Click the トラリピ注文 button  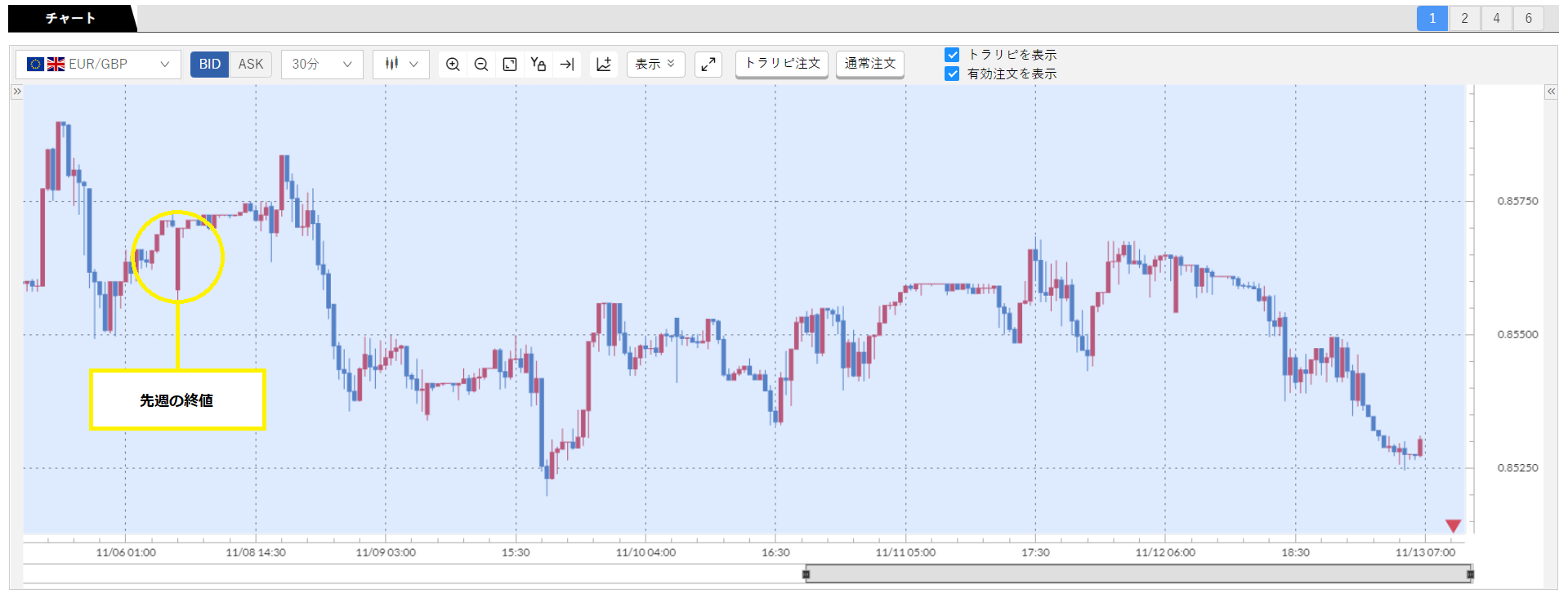tap(782, 64)
